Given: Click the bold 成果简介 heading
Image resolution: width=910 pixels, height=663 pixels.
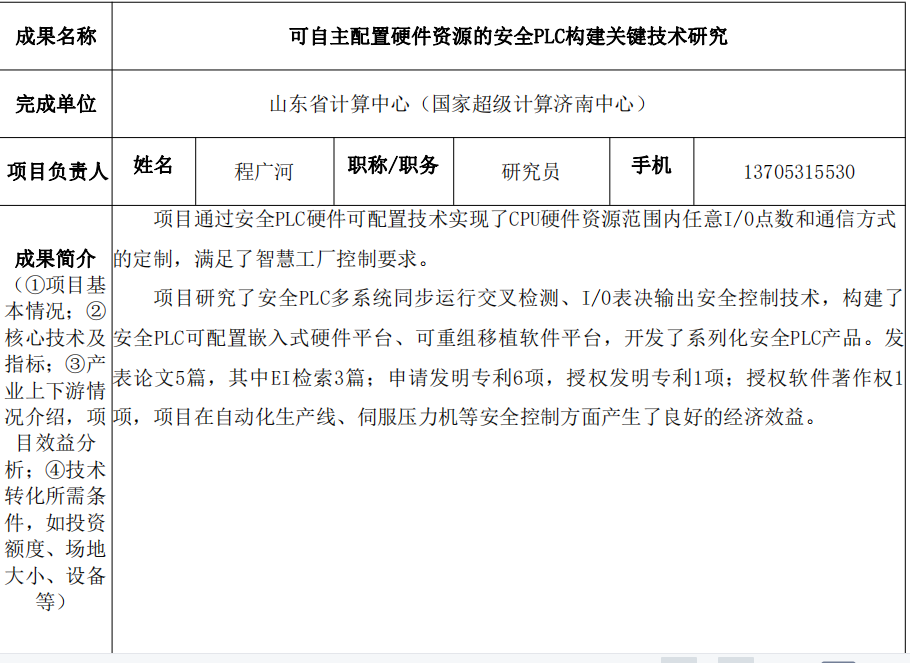Looking at the screenshot, I should pos(56,259).
